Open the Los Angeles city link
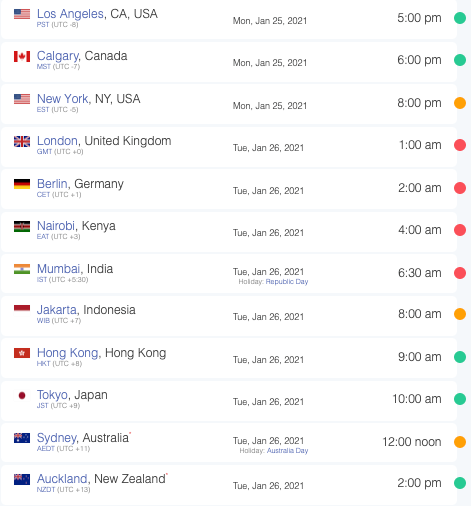The width and height of the screenshot is (471, 506). (x=70, y=14)
